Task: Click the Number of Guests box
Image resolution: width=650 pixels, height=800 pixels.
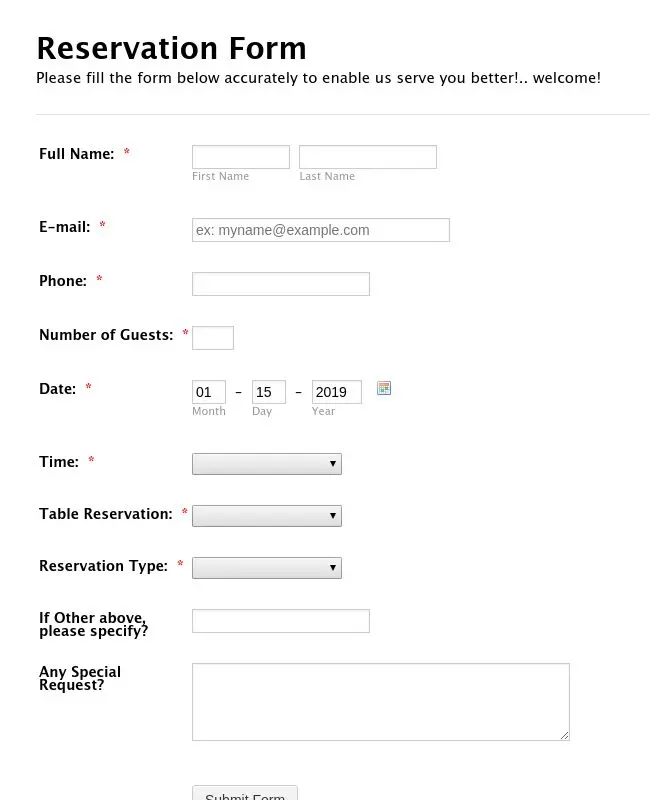Action: [213, 338]
